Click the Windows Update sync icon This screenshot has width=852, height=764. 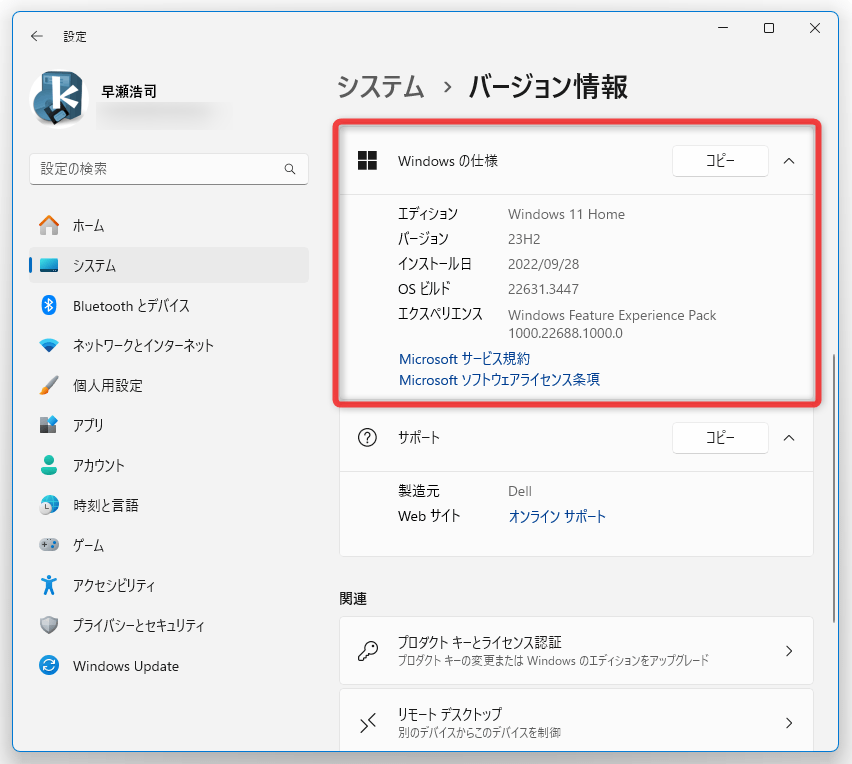click(49, 666)
